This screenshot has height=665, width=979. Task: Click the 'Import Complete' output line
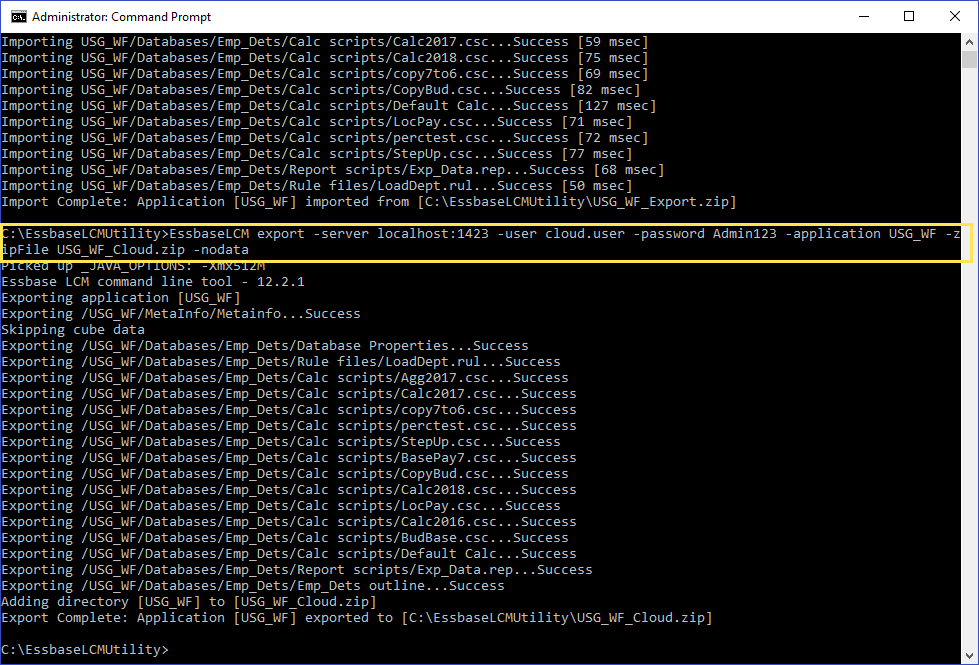point(368,202)
